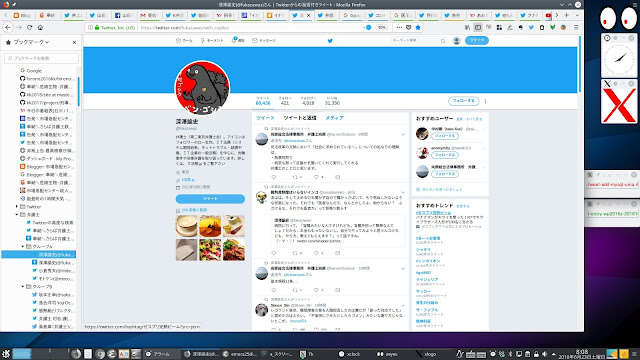This screenshot has height=360, width=640.
Task: Open モーメント in Twitter navigation
Action: pos(212,40)
